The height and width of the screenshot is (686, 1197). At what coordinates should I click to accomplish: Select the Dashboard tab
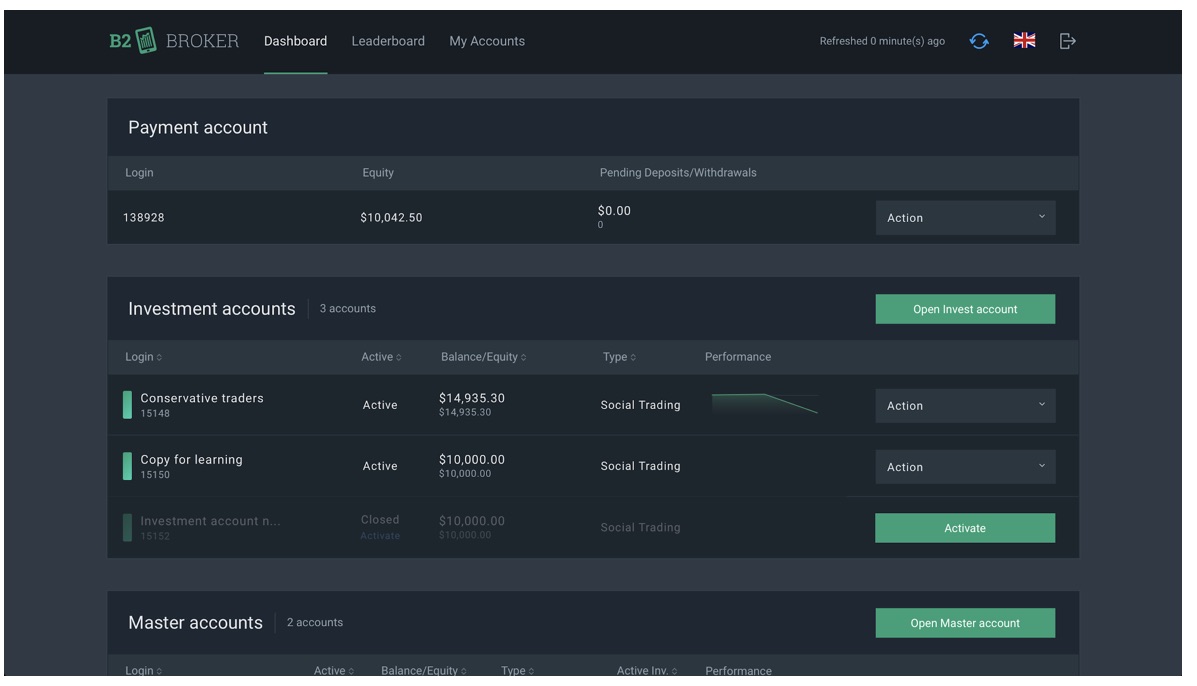[295, 41]
